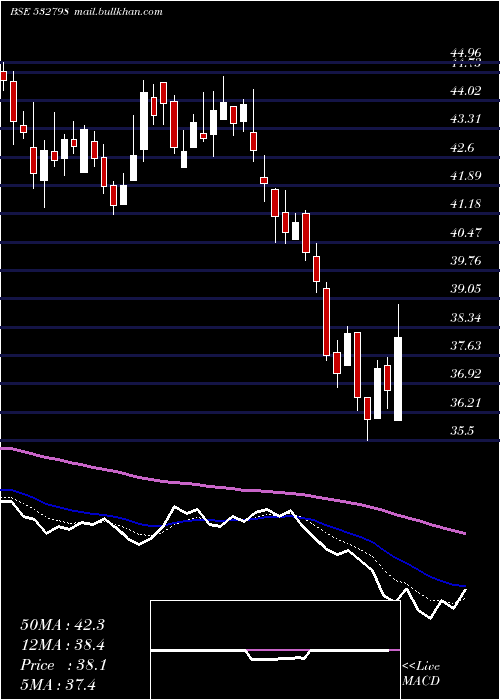Select the 41.89 price level label

coord(466,176)
